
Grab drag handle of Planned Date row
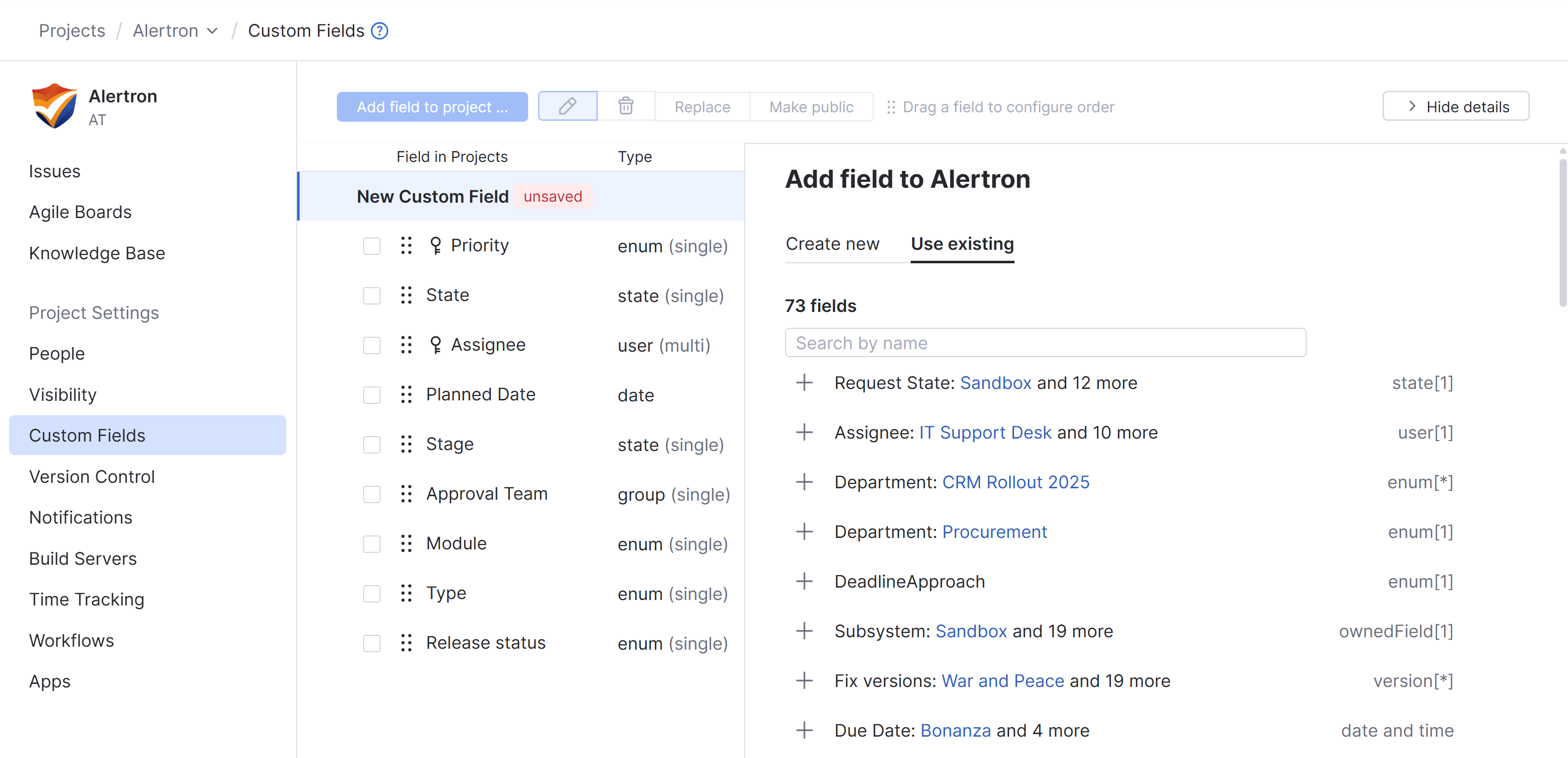(x=406, y=394)
